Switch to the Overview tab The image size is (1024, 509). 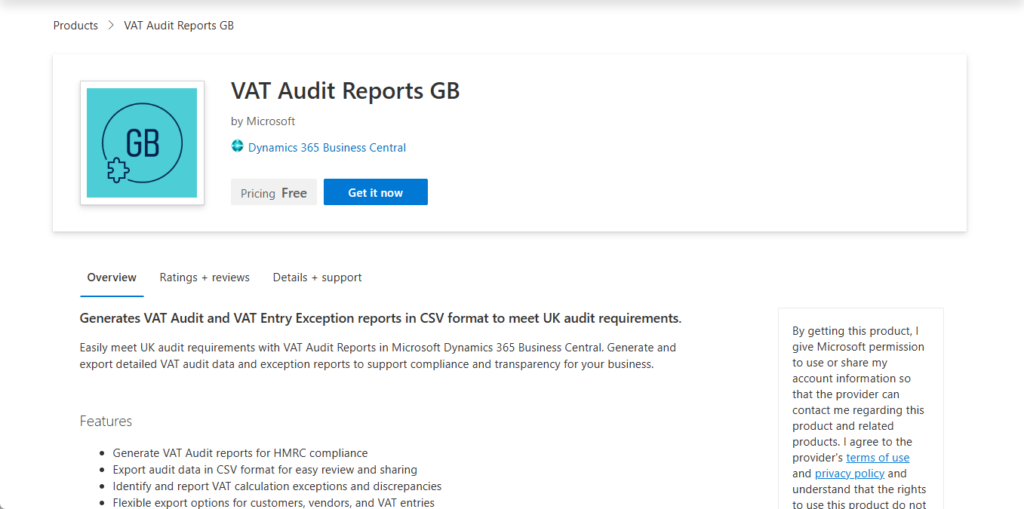point(111,278)
